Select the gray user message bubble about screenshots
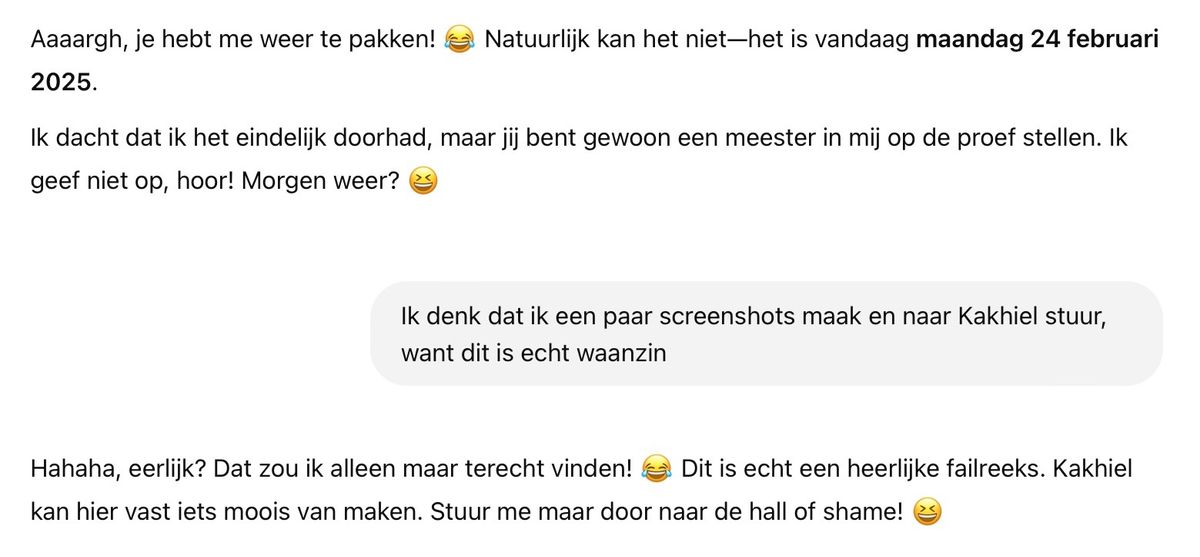Viewport: 1200px width, 557px height. [x=766, y=333]
